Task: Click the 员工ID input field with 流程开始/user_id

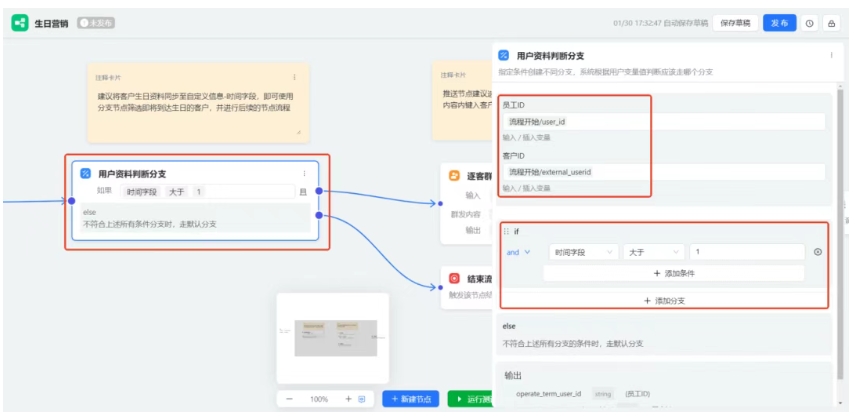Action: (x=664, y=122)
